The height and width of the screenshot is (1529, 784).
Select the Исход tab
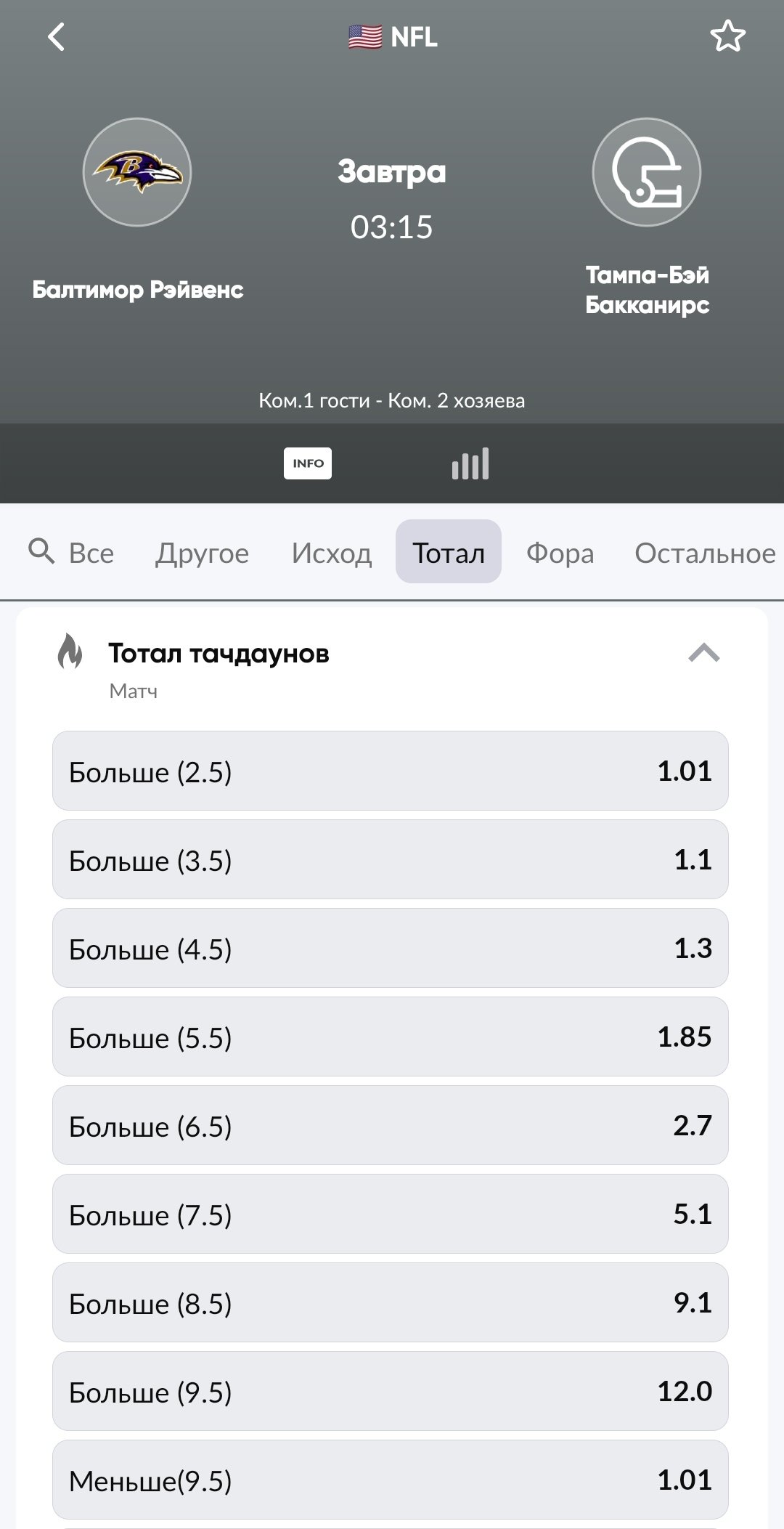tap(332, 553)
